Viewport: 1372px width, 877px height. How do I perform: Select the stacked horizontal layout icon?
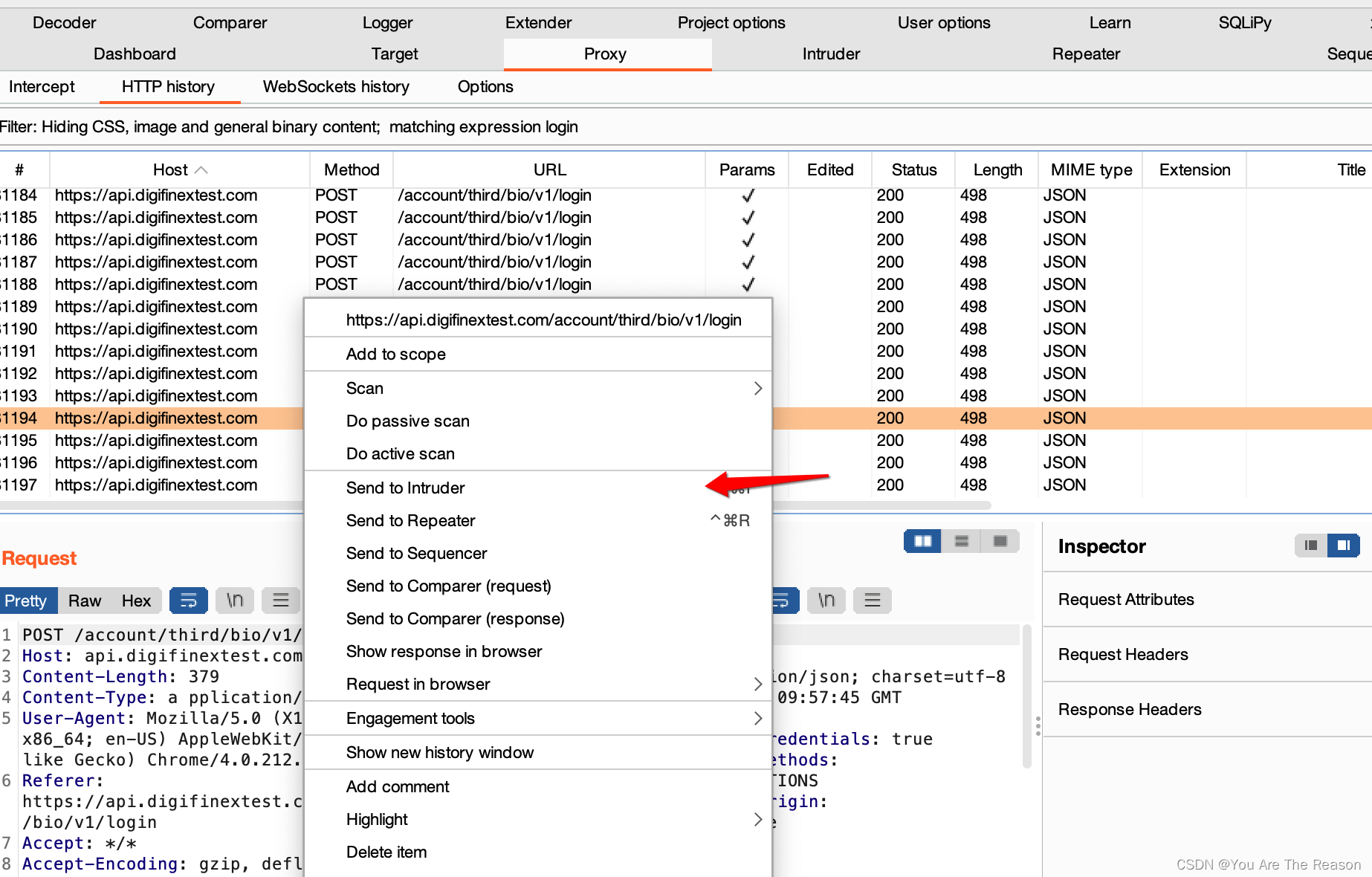tap(962, 541)
